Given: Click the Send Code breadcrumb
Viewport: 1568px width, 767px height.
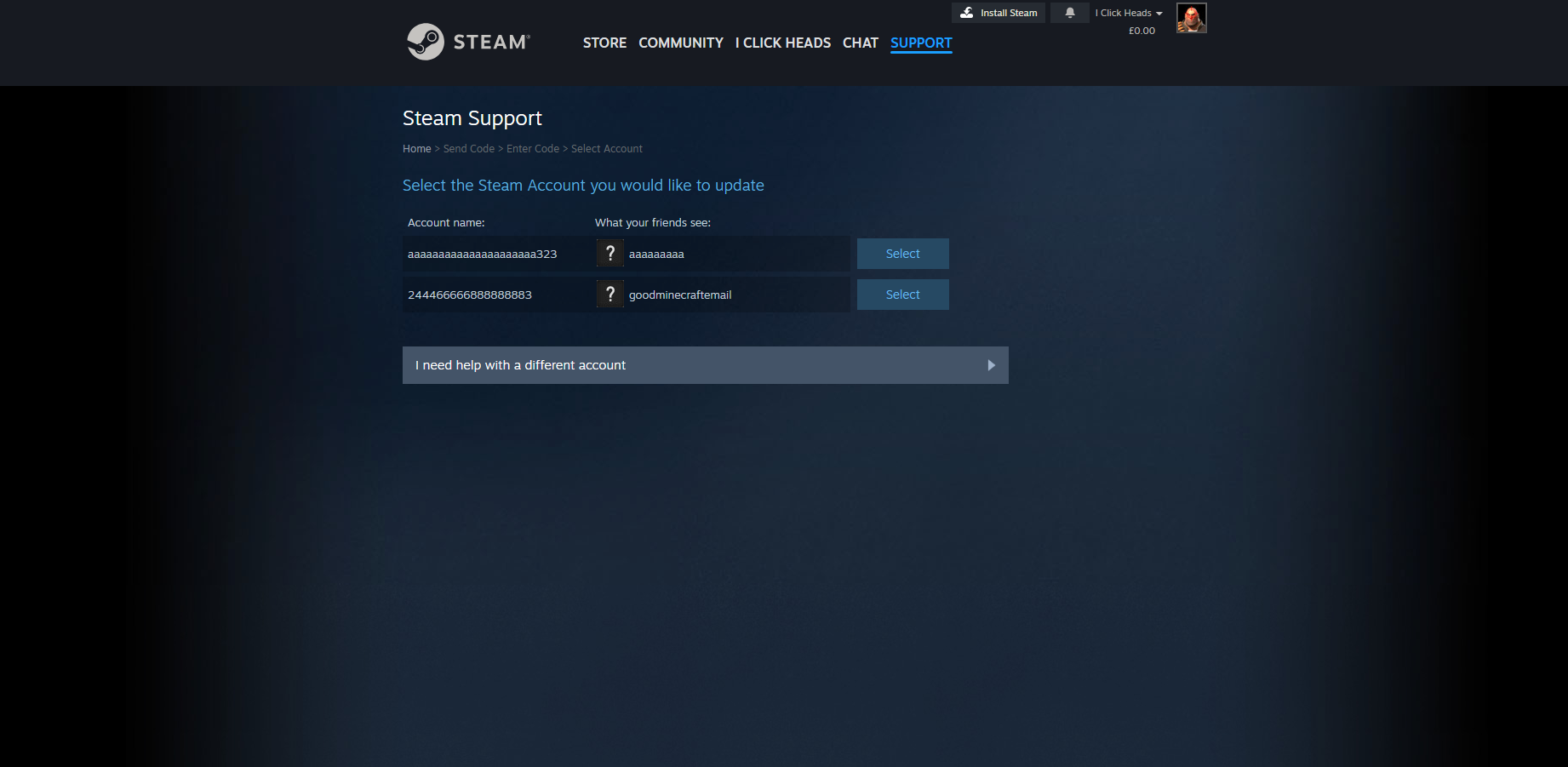Looking at the screenshot, I should [469, 149].
